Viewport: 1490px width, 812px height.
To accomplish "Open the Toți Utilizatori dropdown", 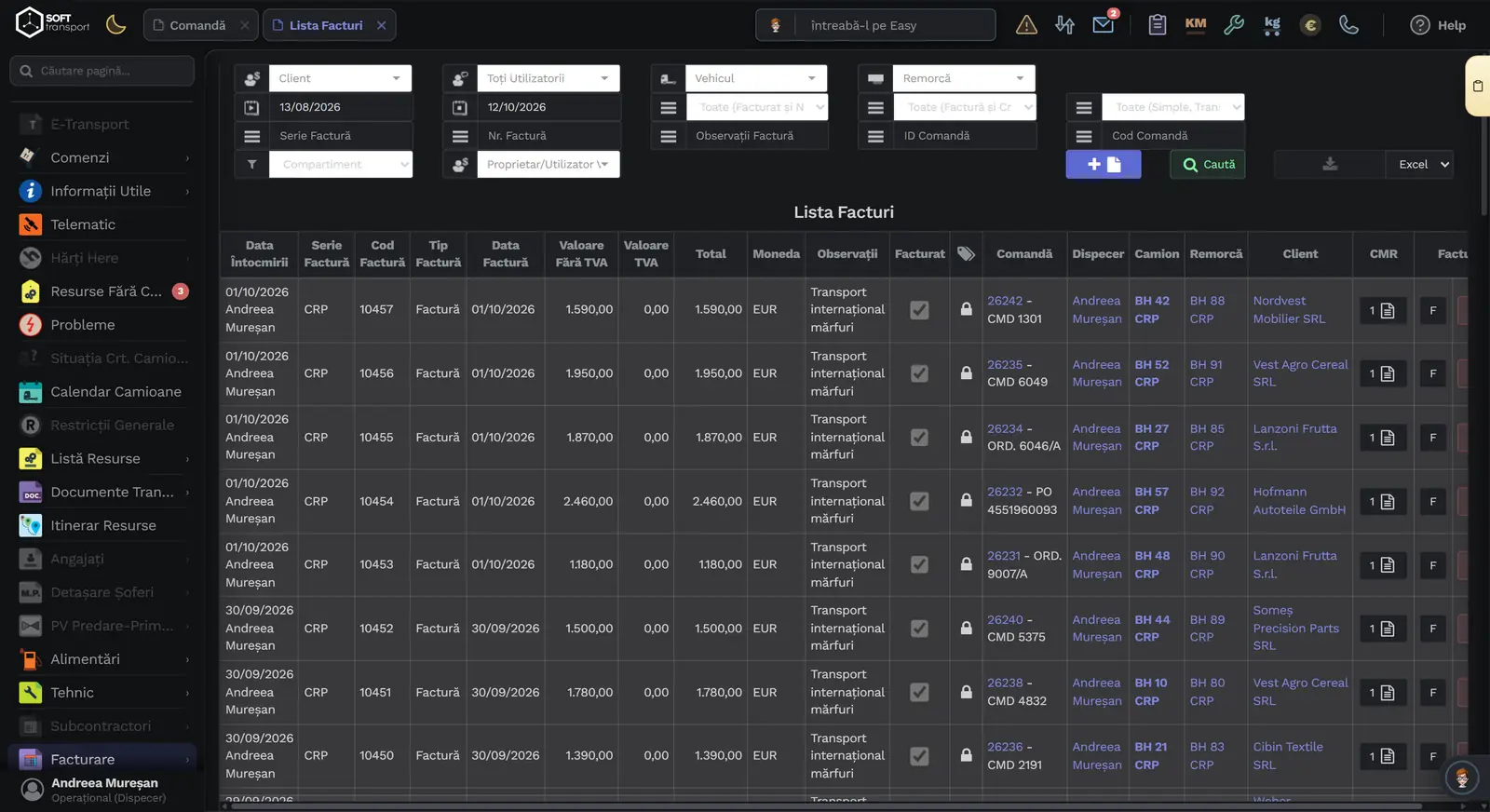I will pyautogui.click(x=549, y=78).
